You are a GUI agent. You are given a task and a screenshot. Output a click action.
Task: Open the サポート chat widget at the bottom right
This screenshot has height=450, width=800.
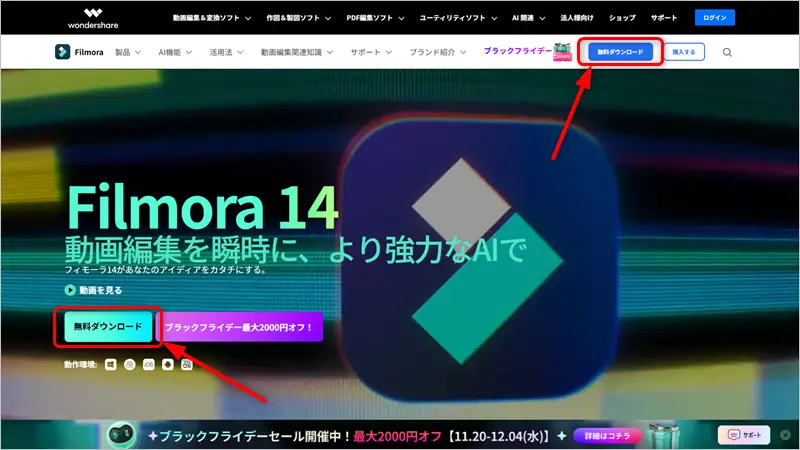click(744, 435)
